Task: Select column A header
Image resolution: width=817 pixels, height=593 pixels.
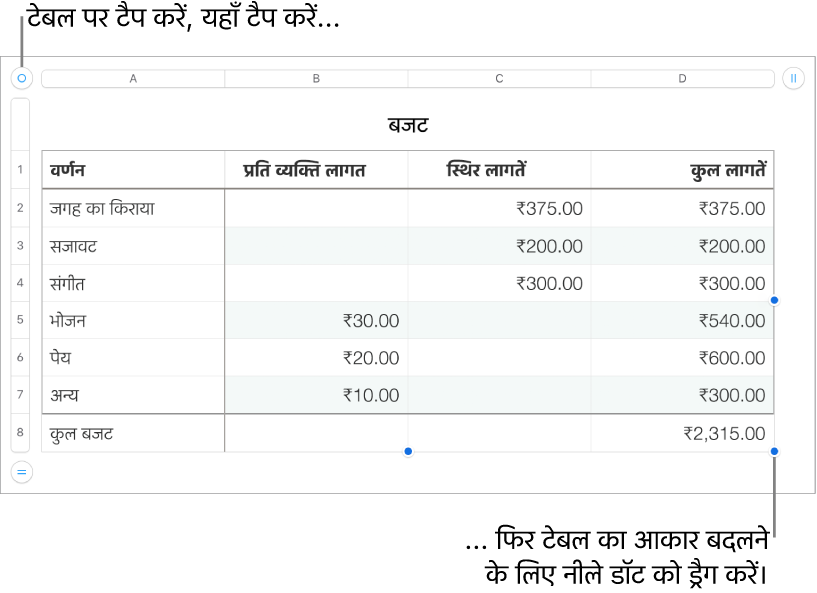Action: 133,79
